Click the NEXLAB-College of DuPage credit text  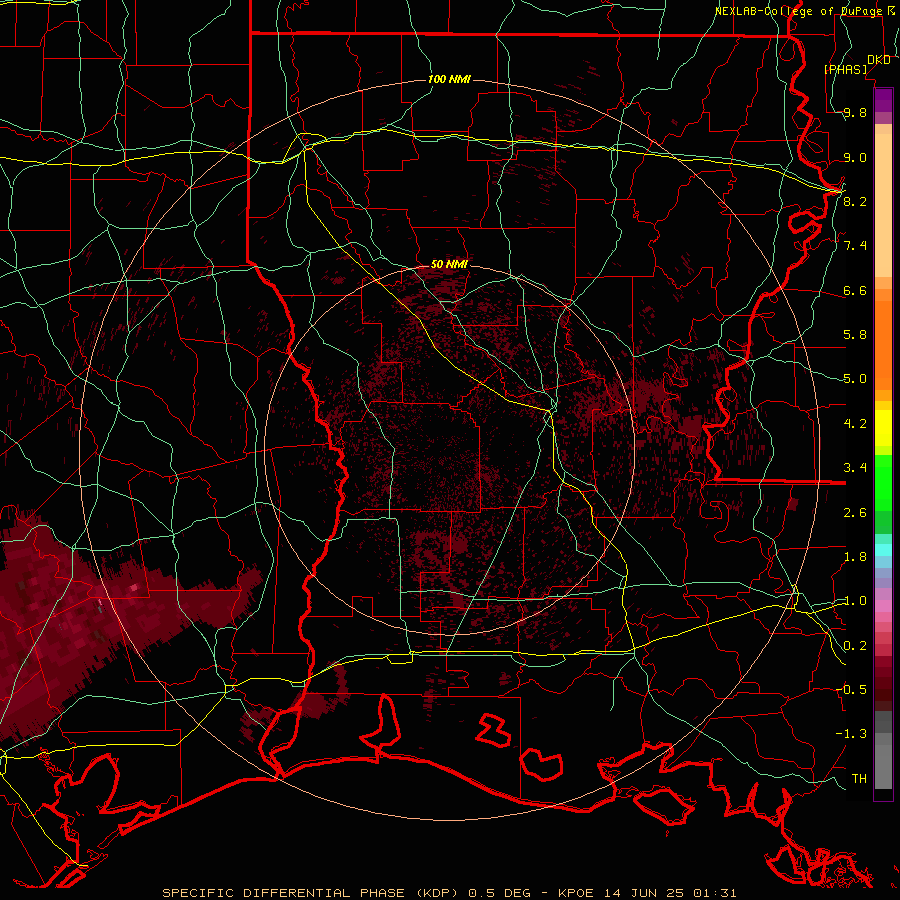pos(799,11)
